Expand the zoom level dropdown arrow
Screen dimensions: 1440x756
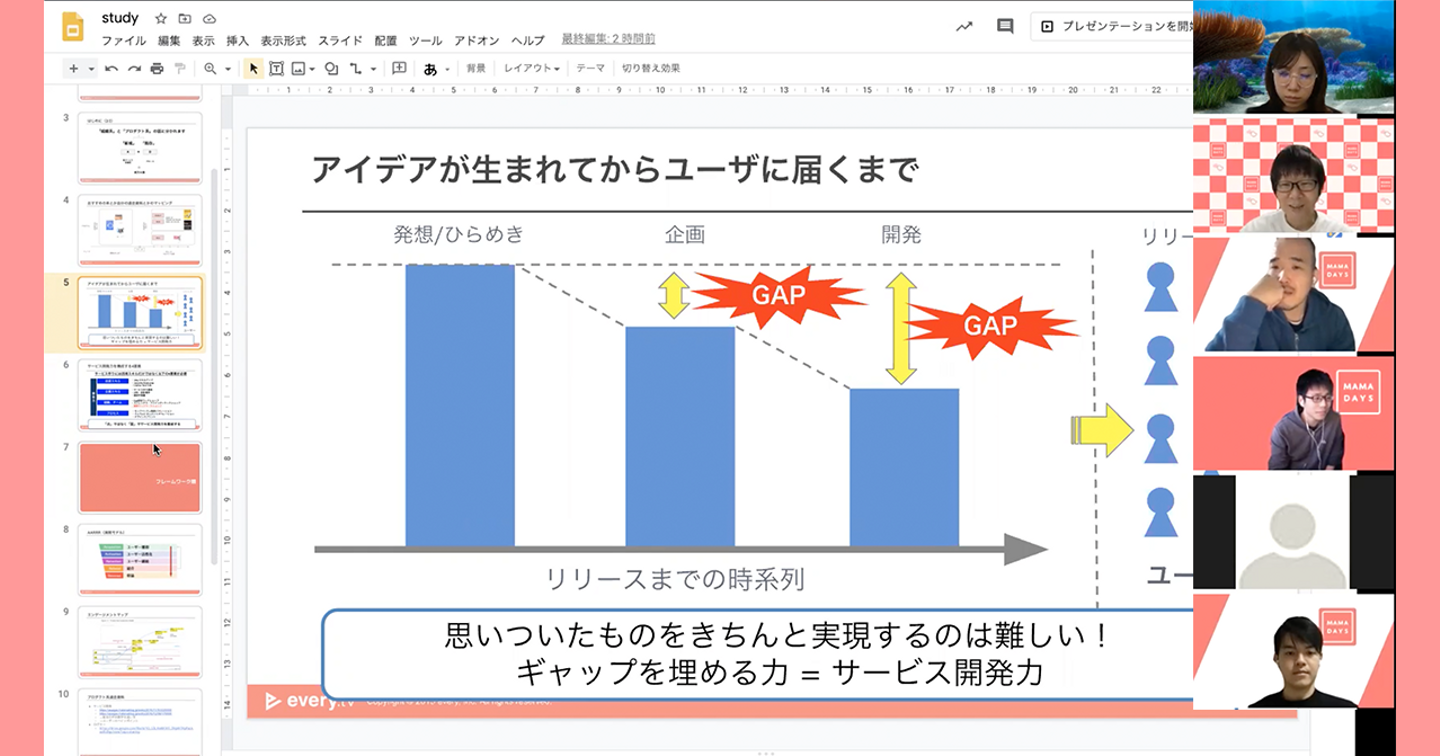coord(228,70)
